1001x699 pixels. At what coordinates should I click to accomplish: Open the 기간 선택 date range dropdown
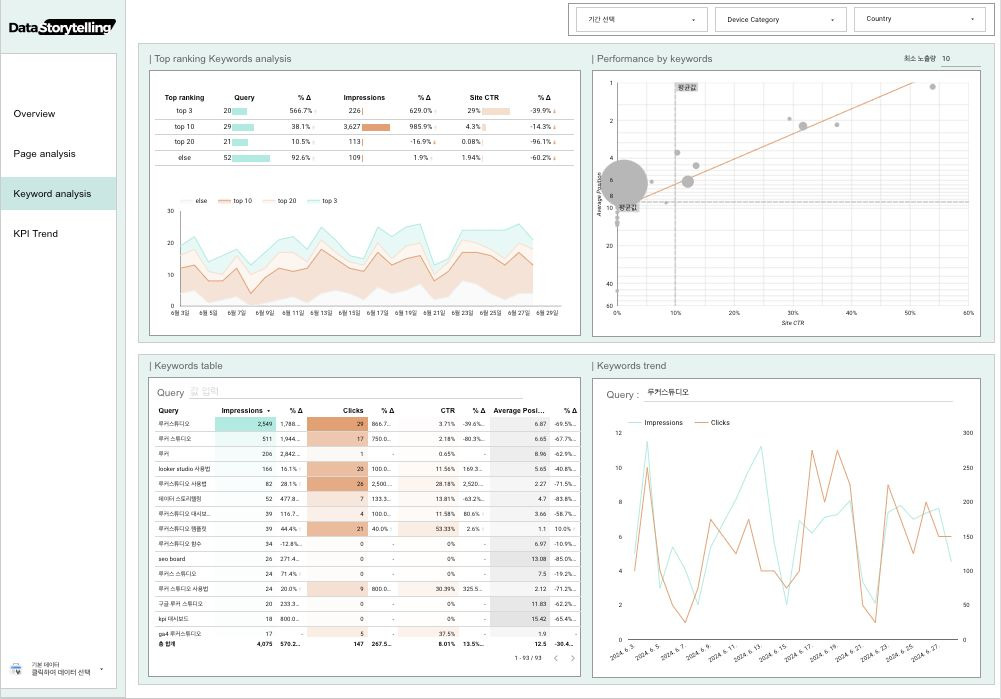[x=642, y=20]
